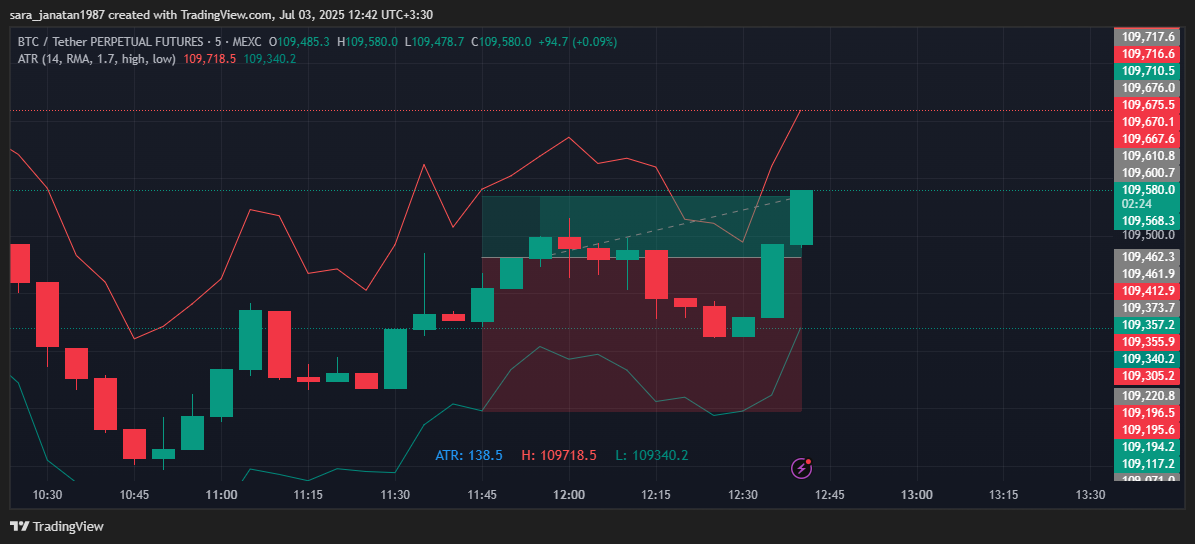Click the 11:15 time axis label

(308, 495)
